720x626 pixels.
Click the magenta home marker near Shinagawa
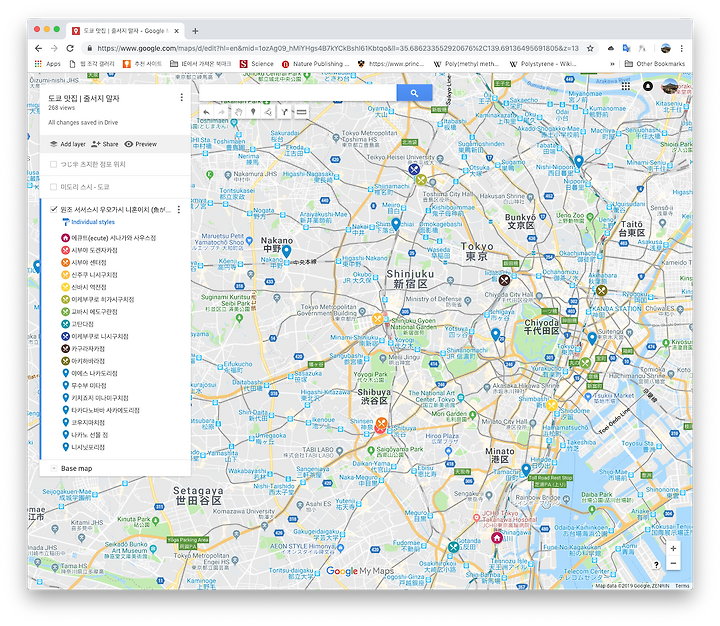tap(497, 537)
